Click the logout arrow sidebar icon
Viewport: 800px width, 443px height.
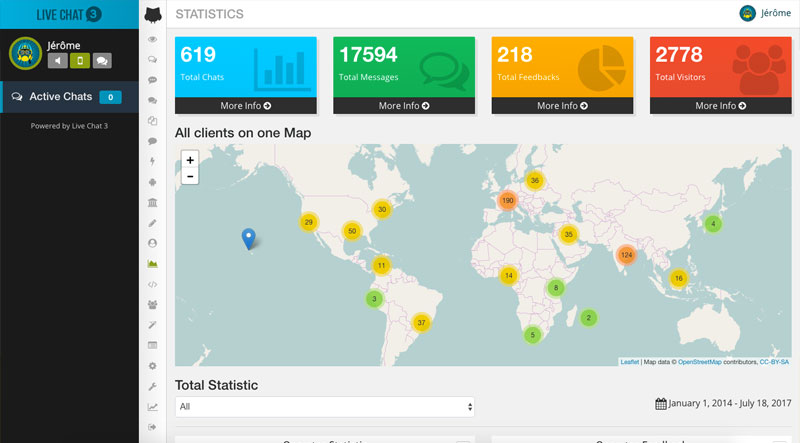pos(152,427)
